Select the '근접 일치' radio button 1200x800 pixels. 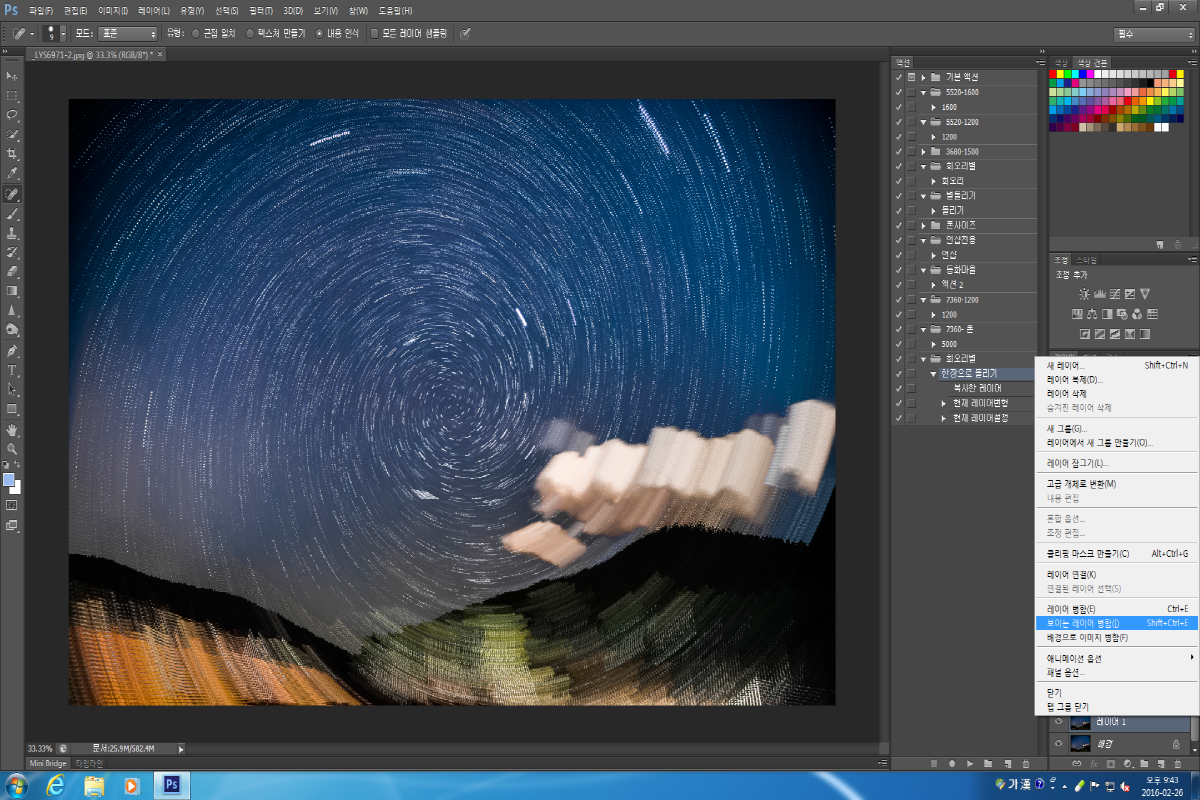coord(195,33)
